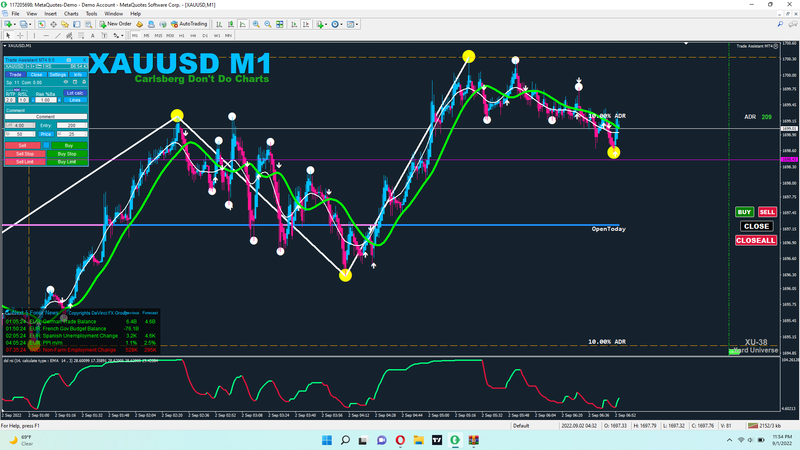
Task: Click the zoom in magnifier icon
Action: (x=256, y=24)
